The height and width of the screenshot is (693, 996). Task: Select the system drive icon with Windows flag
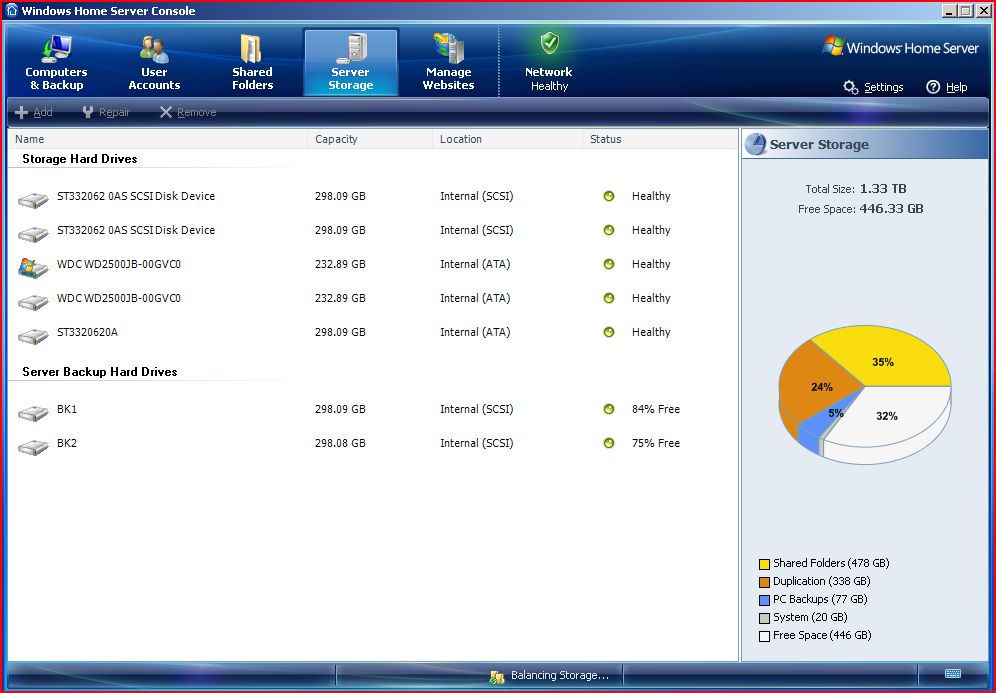click(x=33, y=267)
